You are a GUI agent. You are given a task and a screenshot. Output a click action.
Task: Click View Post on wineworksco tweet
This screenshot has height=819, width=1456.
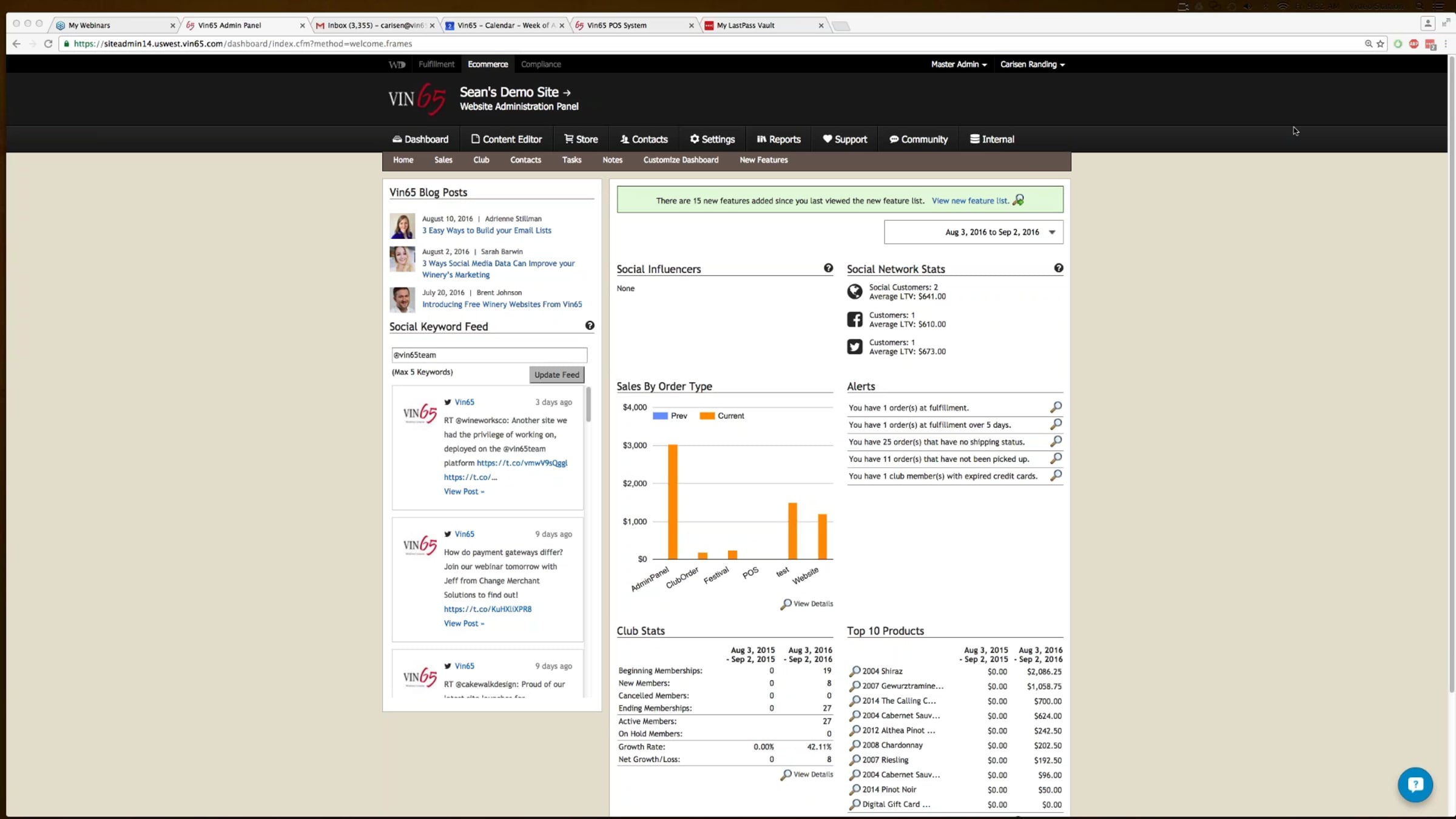(463, 491)
